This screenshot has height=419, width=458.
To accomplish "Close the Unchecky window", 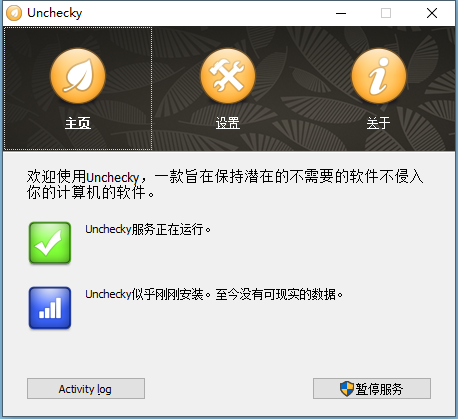I will pos(432,13).
